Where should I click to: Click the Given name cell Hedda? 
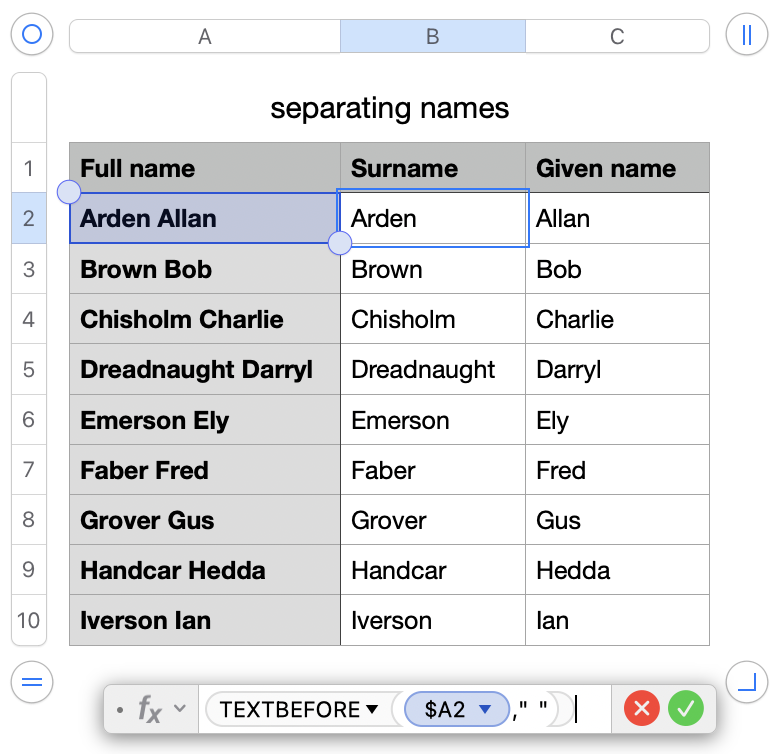[x=617, y=570]
